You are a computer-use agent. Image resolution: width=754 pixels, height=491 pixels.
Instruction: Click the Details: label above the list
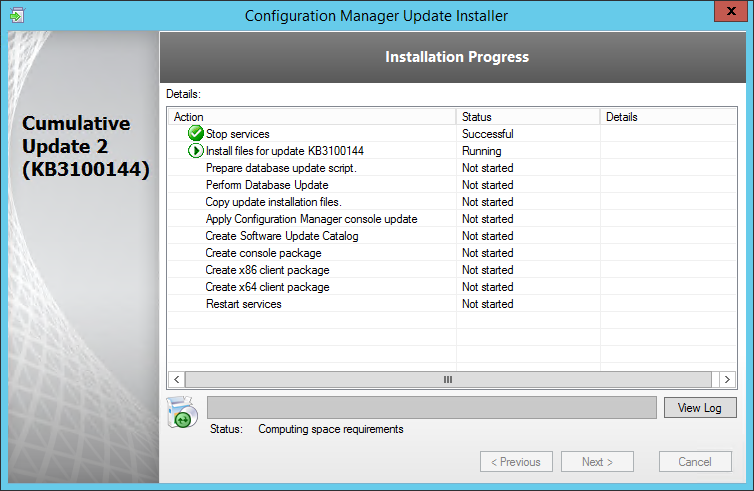183,94
